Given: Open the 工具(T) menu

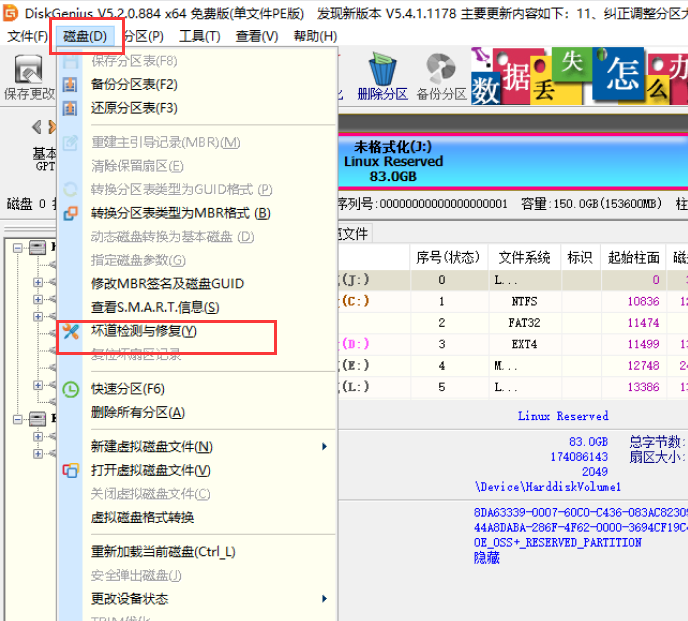Looking at the screenshot, I should pyautogui.click(x=199, y=36).
